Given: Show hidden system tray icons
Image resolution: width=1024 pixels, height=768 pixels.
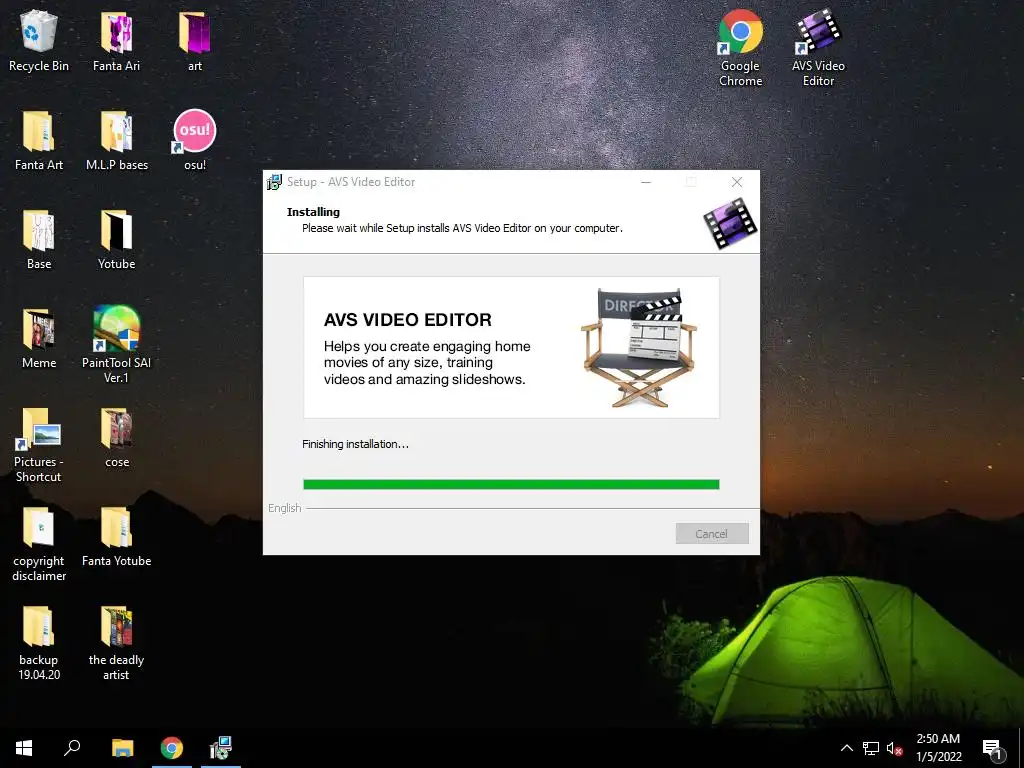Looking at the screenshot, I should pos(846,748).
